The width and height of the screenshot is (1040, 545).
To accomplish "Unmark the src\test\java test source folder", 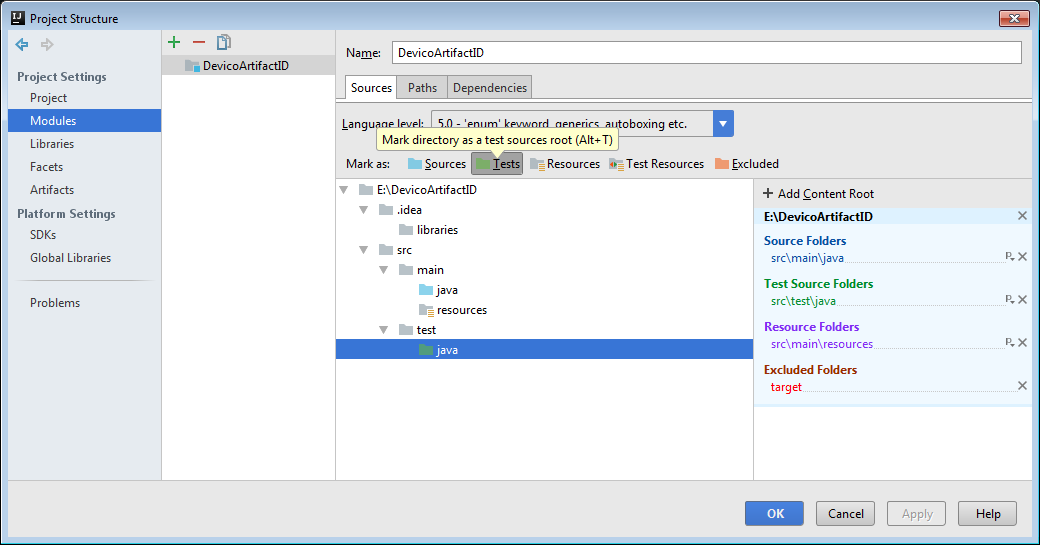I will (1022, 300).
